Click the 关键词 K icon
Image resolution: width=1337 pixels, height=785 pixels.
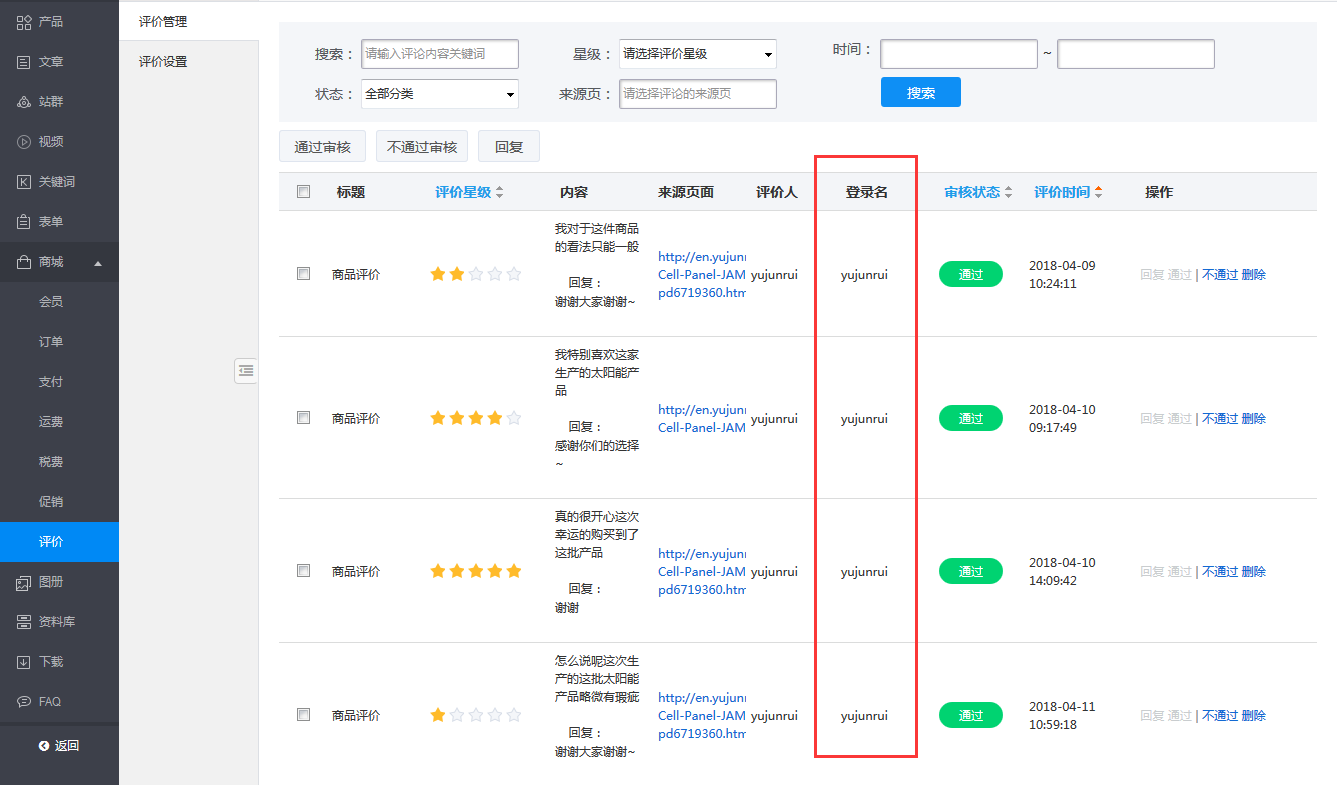pyautogui.click(x=24, y=182)
